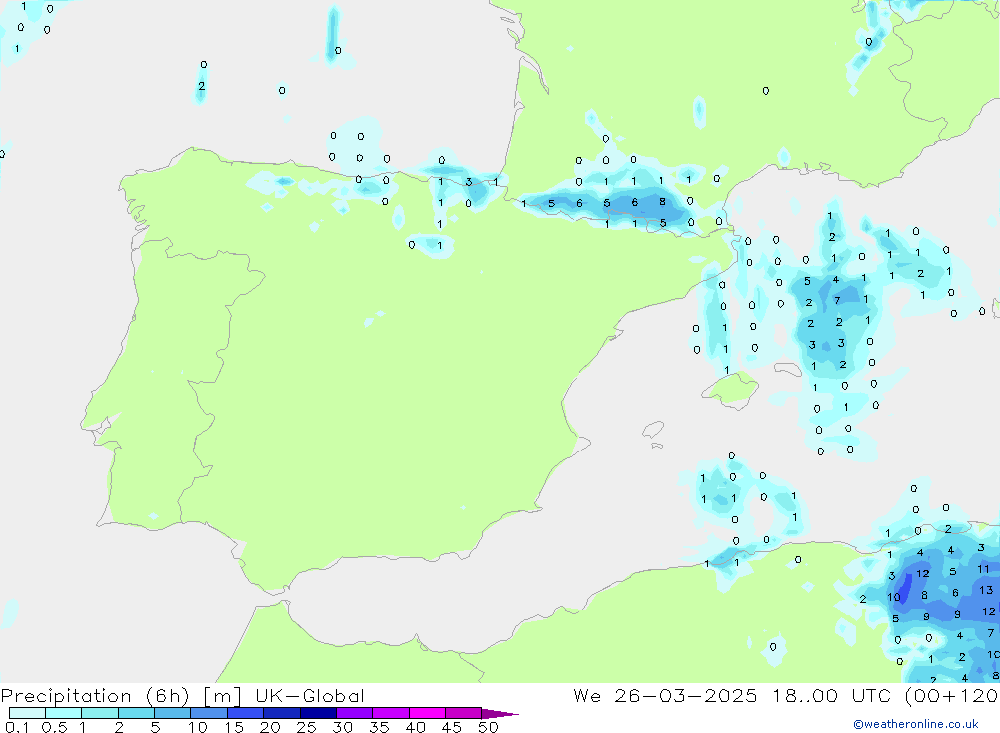This screenshot has height=733, width=1000.
Task: Click the '18..00 UTC' time text
Action: point(832,695)
